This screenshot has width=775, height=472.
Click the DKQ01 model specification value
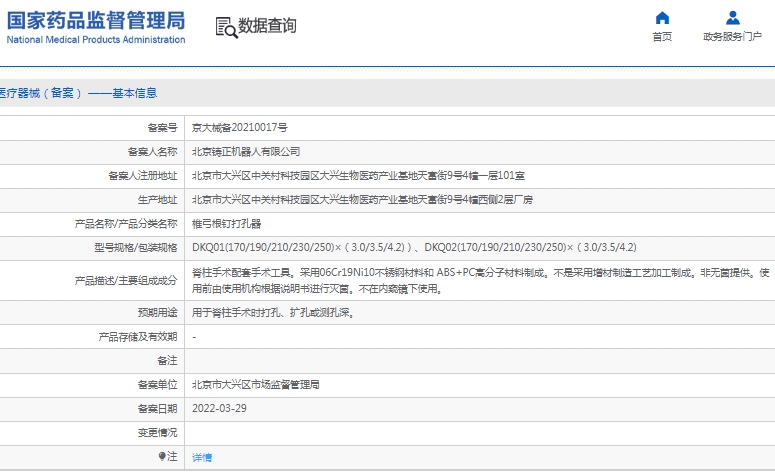[x=414, y=248]
